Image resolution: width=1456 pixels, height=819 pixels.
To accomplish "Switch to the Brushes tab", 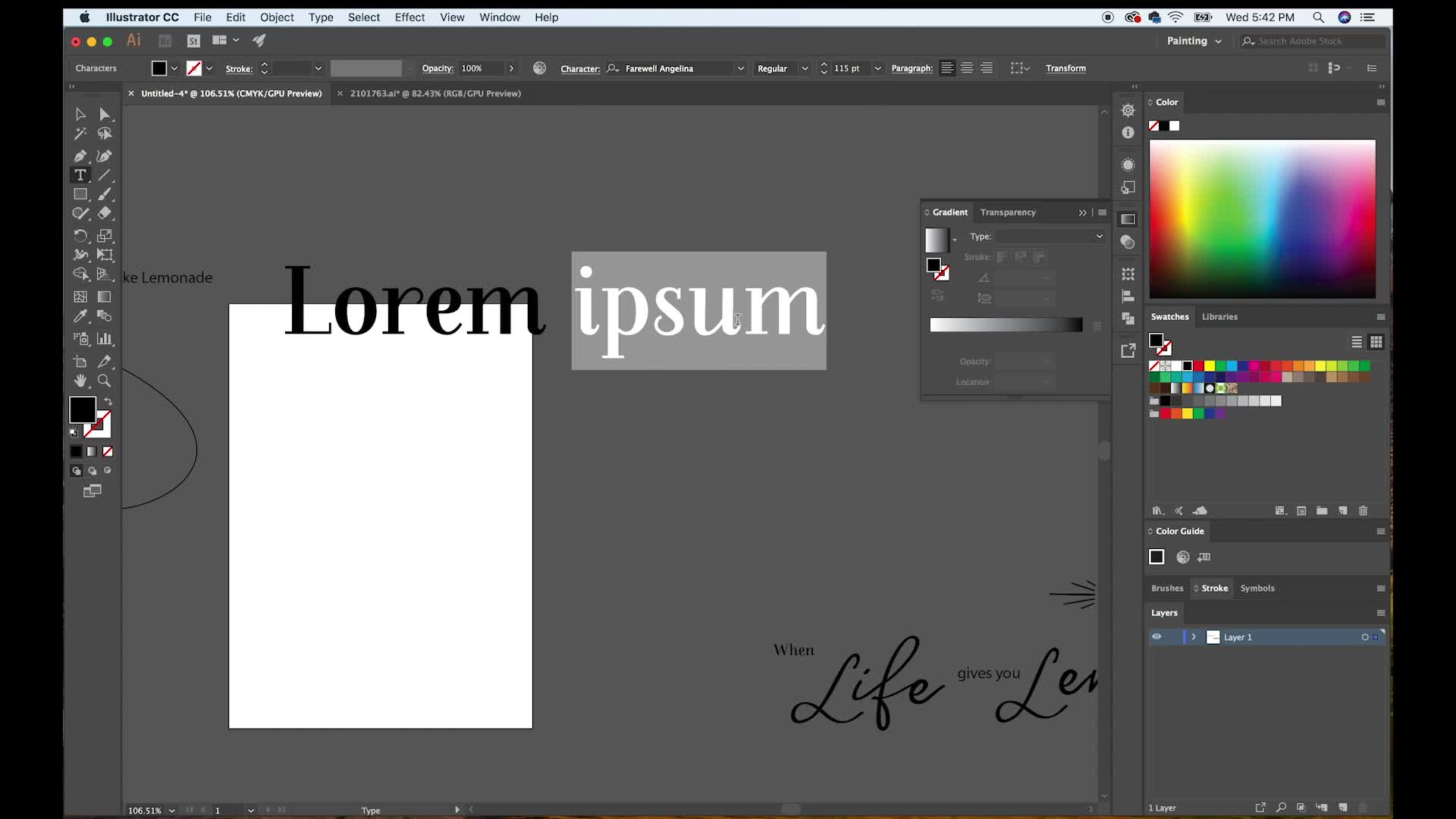I will pos(1167,588).
